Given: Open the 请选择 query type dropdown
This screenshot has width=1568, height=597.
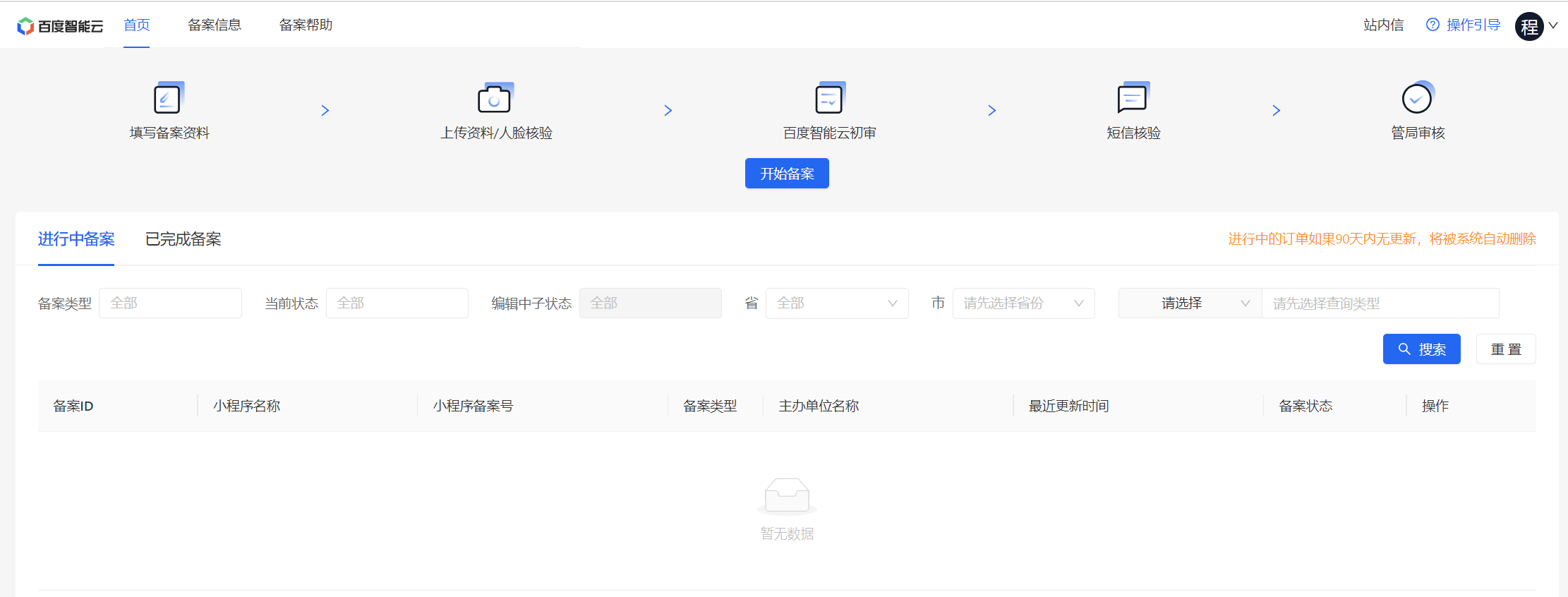Looking at the screenshot, I should click(1190, 303).
